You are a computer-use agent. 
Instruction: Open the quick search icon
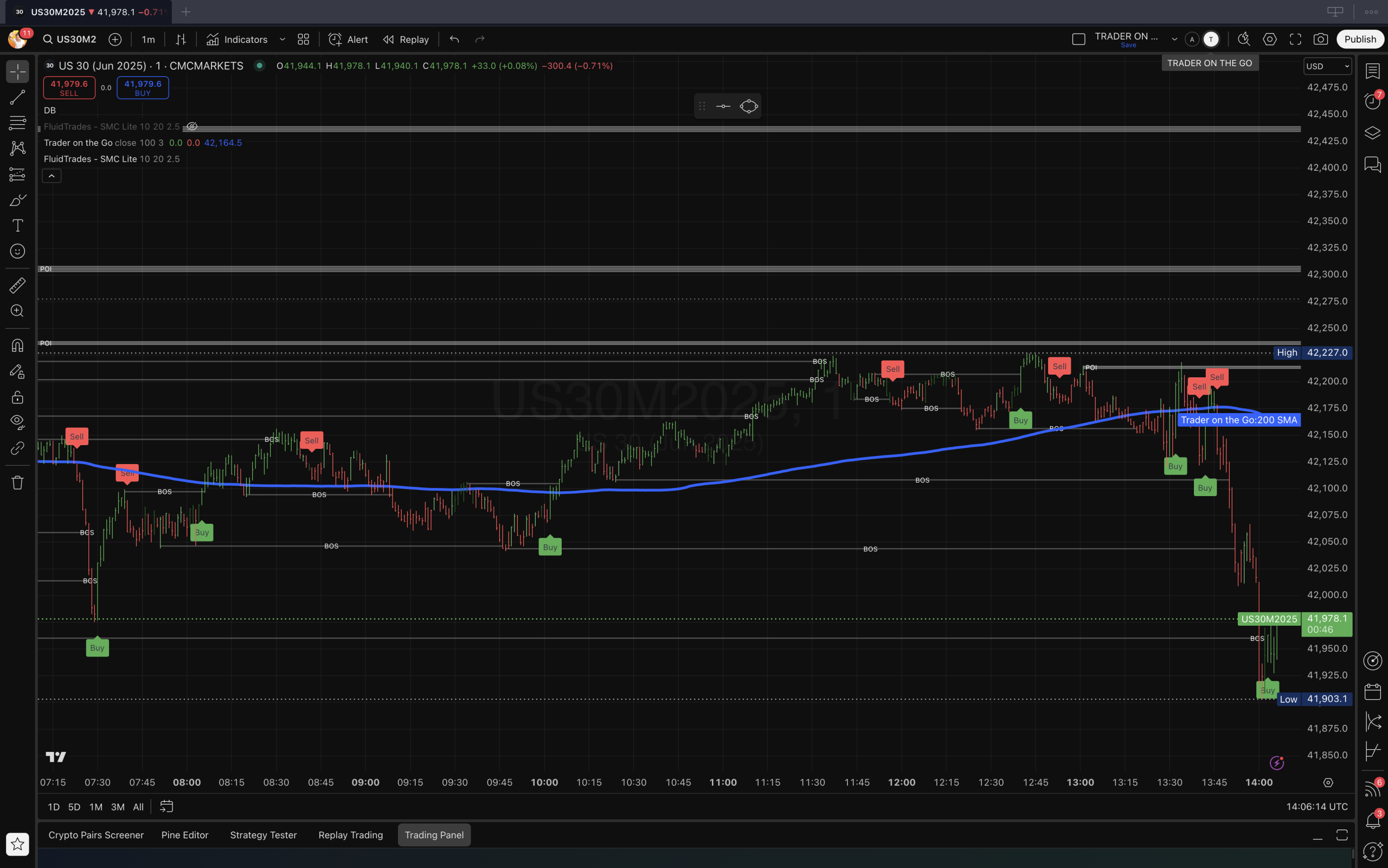(x=1243, y=39)
